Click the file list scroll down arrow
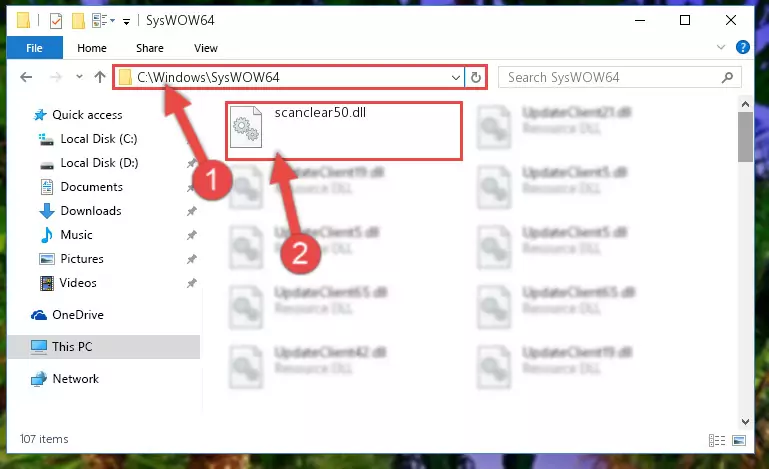769x469 pixels. [x=745, y=422]
